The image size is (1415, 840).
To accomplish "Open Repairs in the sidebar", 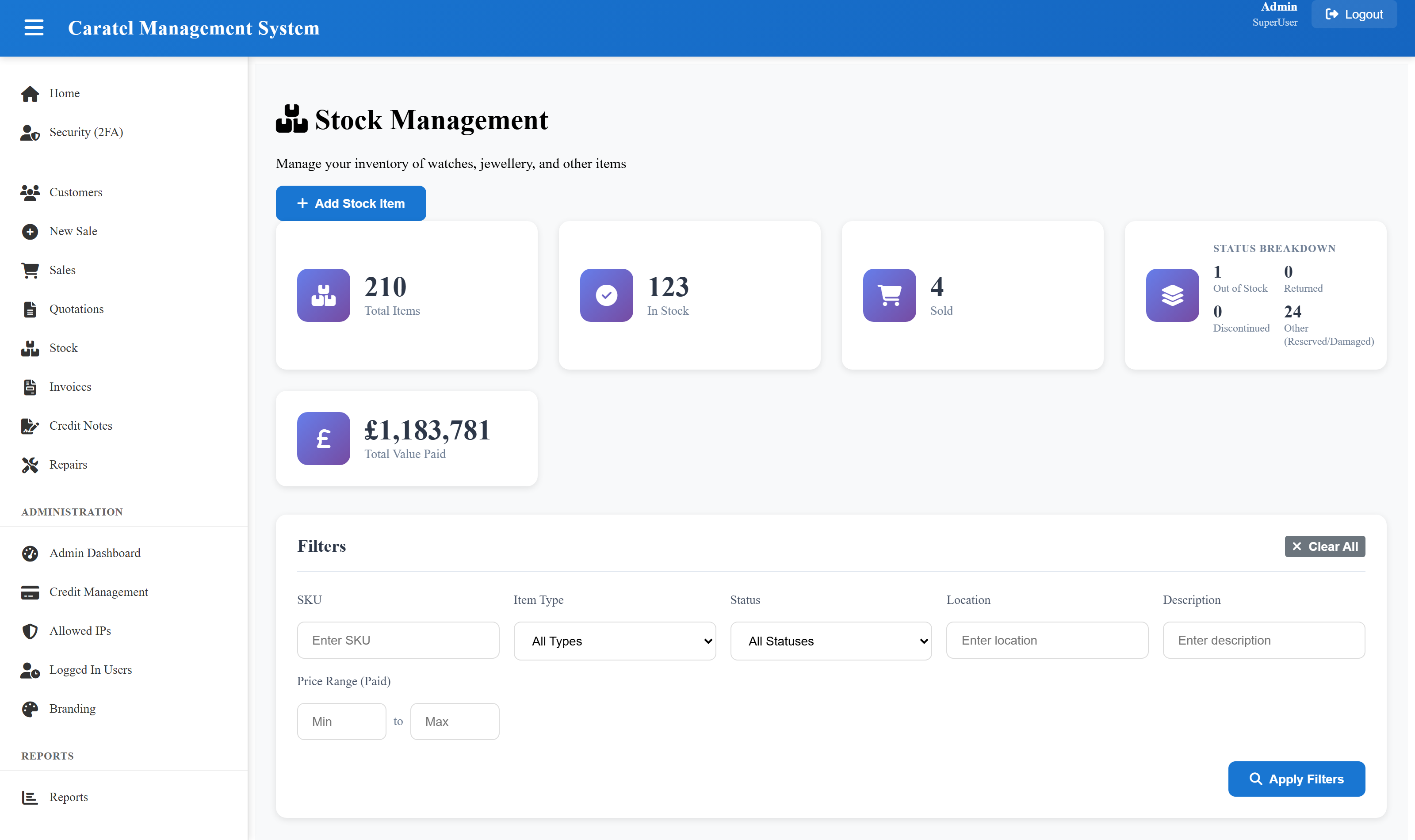I will pos(69,465).
